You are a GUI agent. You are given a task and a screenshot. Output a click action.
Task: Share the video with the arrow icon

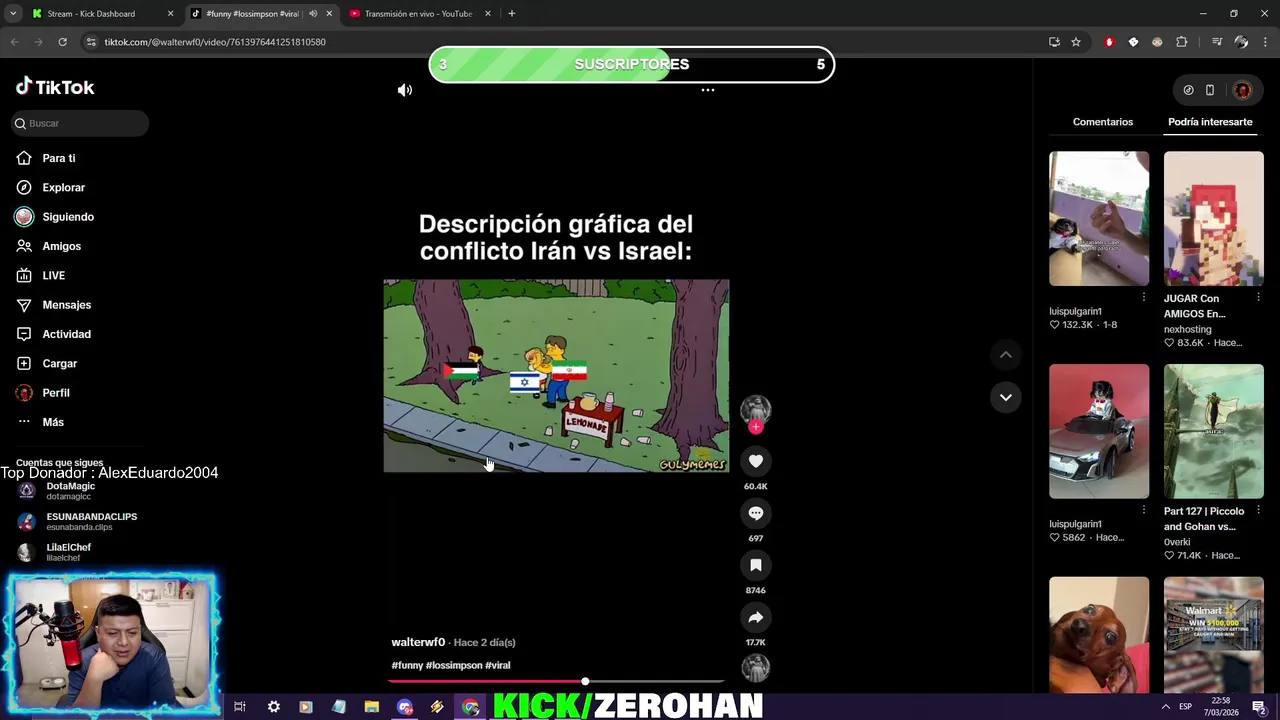756,617
